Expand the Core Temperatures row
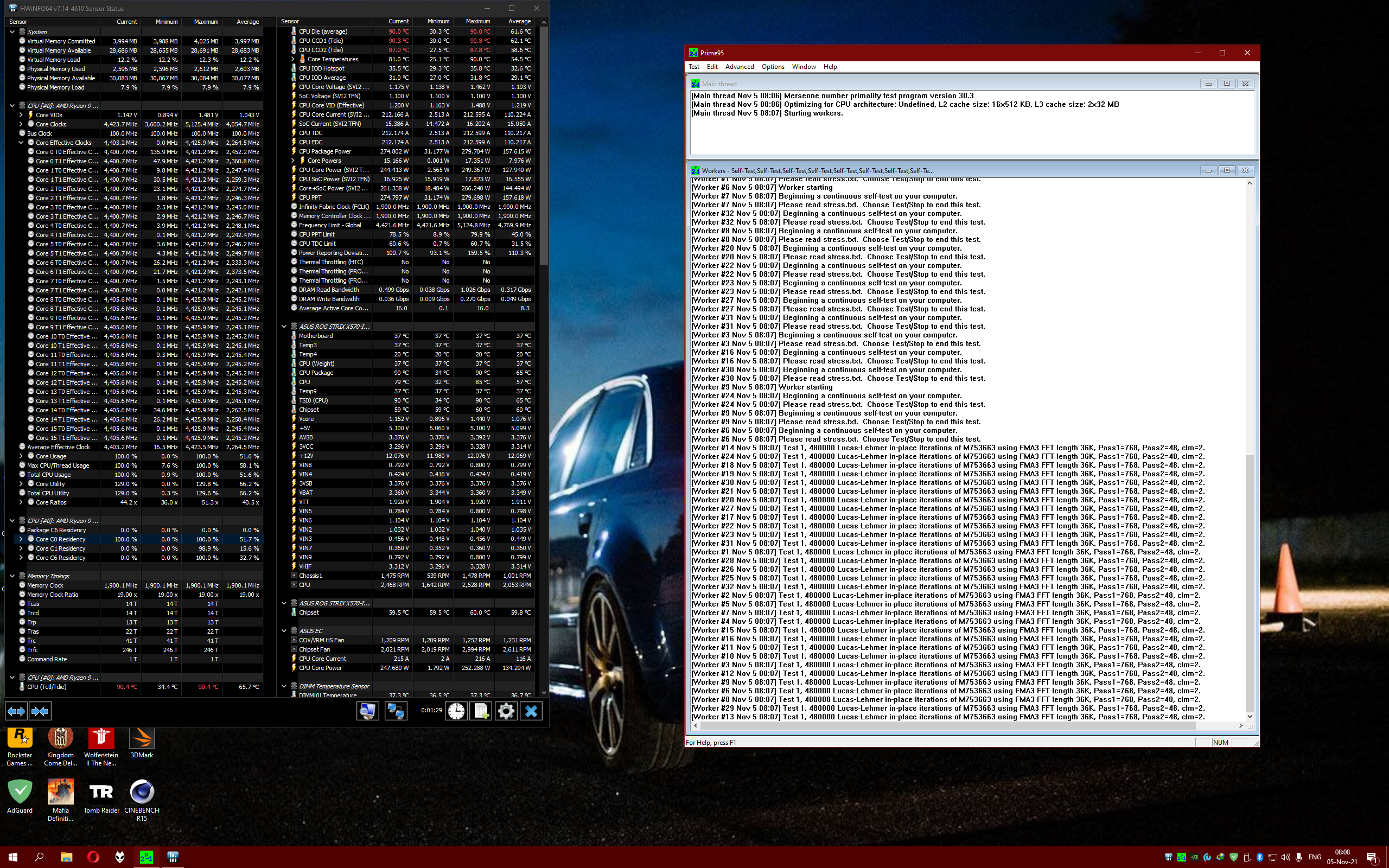Image resolution: width=1389 pixels, height=868 pixels. [293, 59]
